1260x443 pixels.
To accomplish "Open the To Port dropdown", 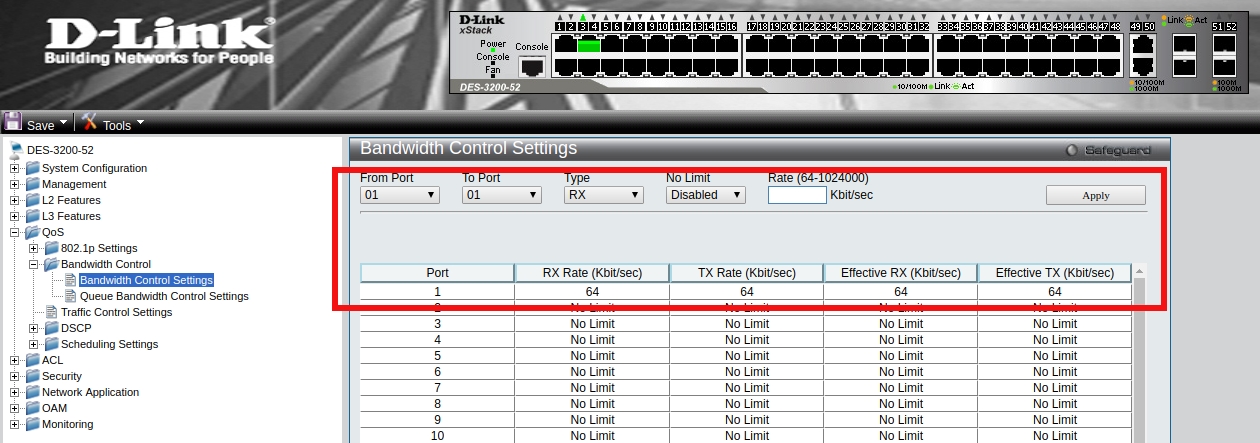I will click(501, 195).
